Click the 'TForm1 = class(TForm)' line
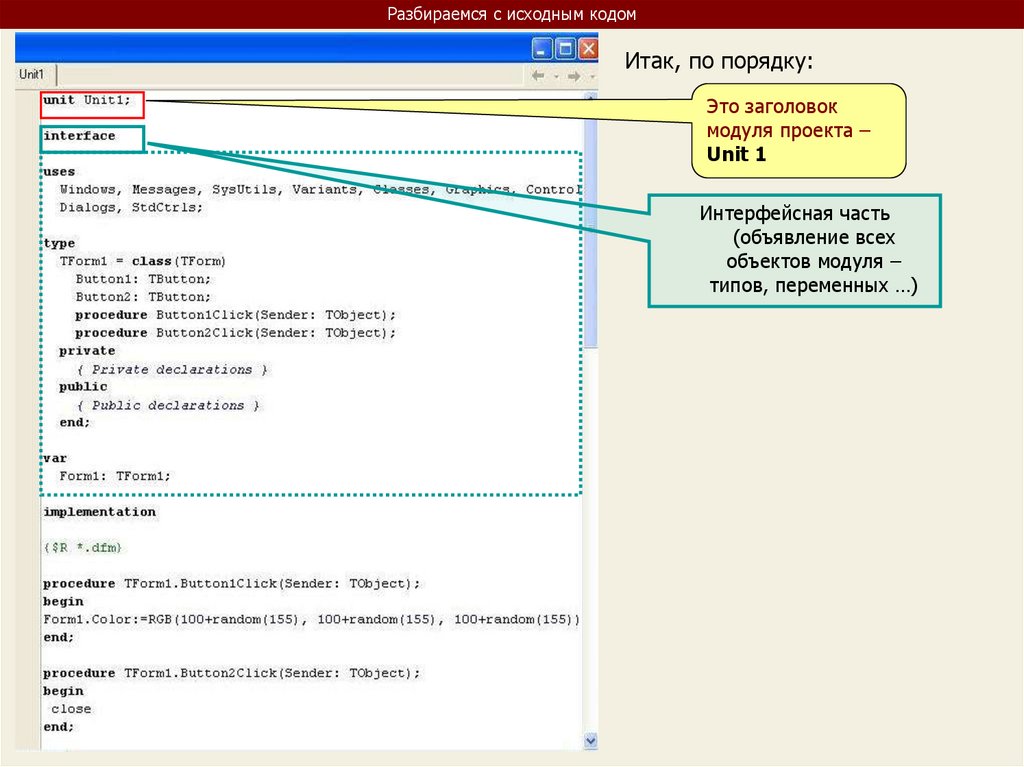 point(142,261)
